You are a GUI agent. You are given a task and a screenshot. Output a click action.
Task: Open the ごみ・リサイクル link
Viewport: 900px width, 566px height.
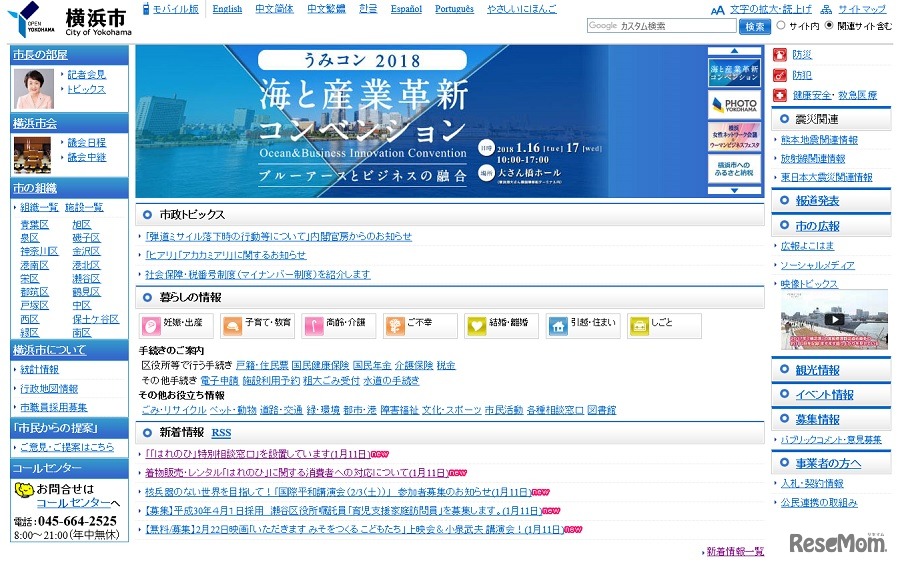(174, 410)
